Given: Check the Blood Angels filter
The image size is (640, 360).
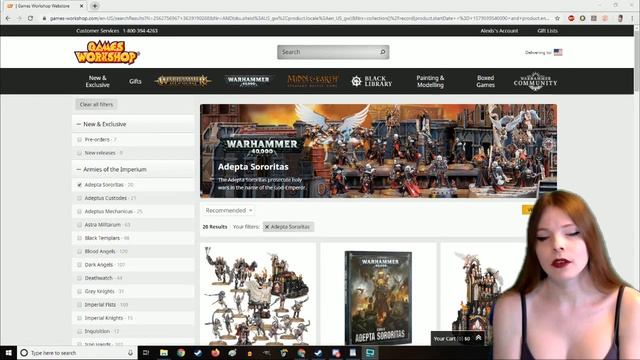Looking at the screenshot, I should (x=79, y=251).
